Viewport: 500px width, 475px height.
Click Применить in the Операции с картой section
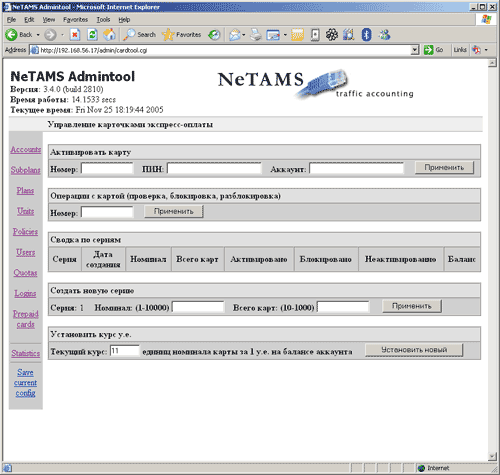point(174,211)
